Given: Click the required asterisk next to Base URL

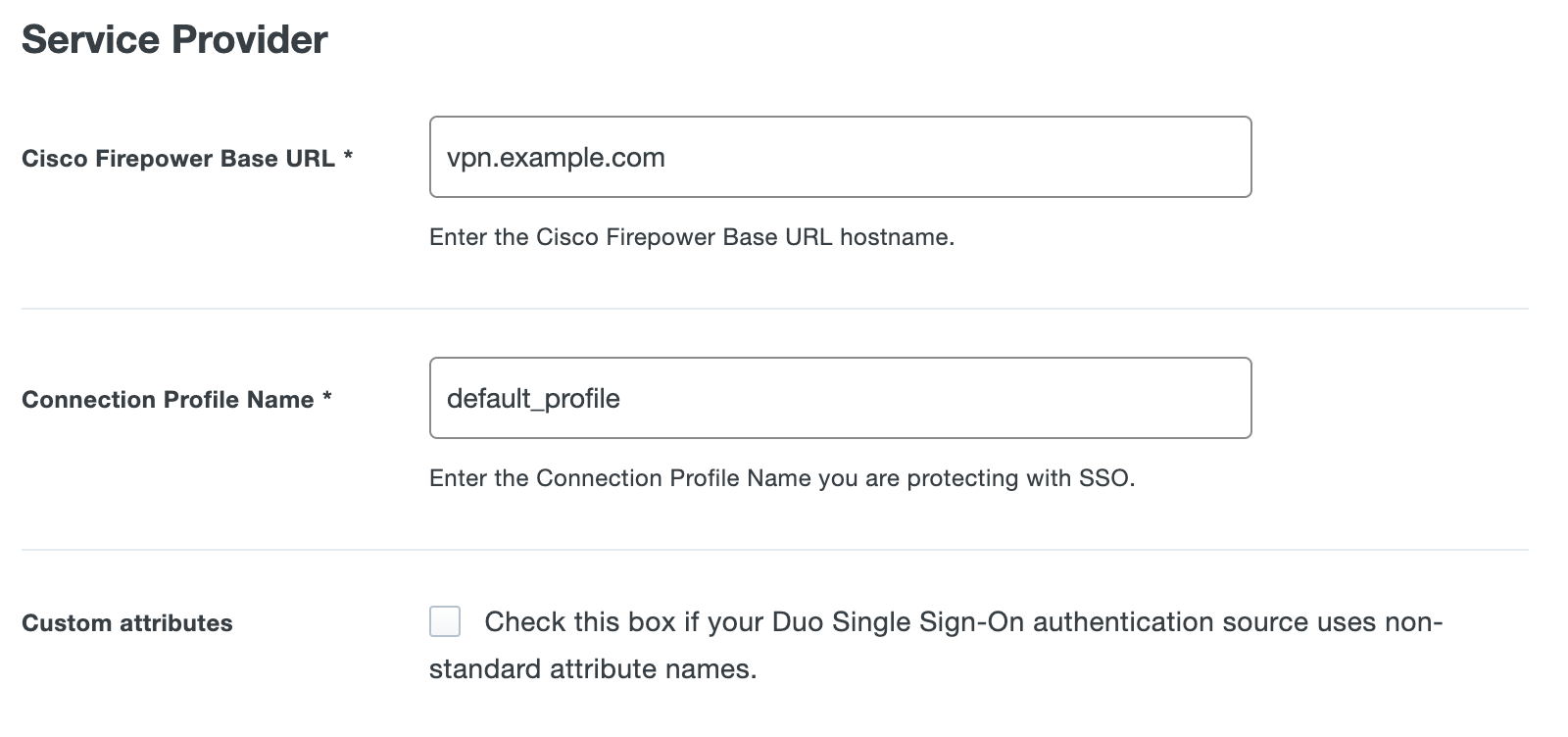Looking at the screenshot, I should (350, 155).
